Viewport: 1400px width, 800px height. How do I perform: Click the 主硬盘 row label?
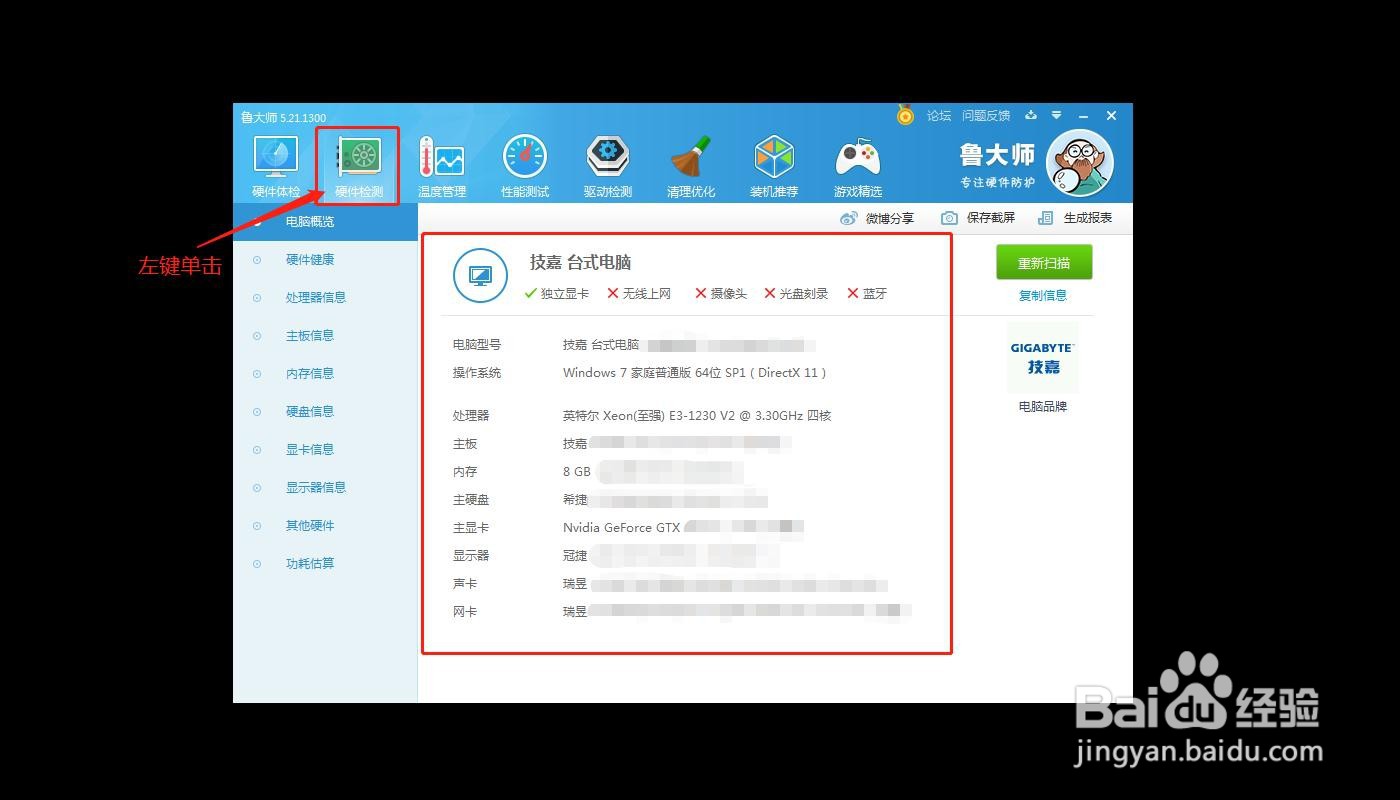(x=471, y=499)
